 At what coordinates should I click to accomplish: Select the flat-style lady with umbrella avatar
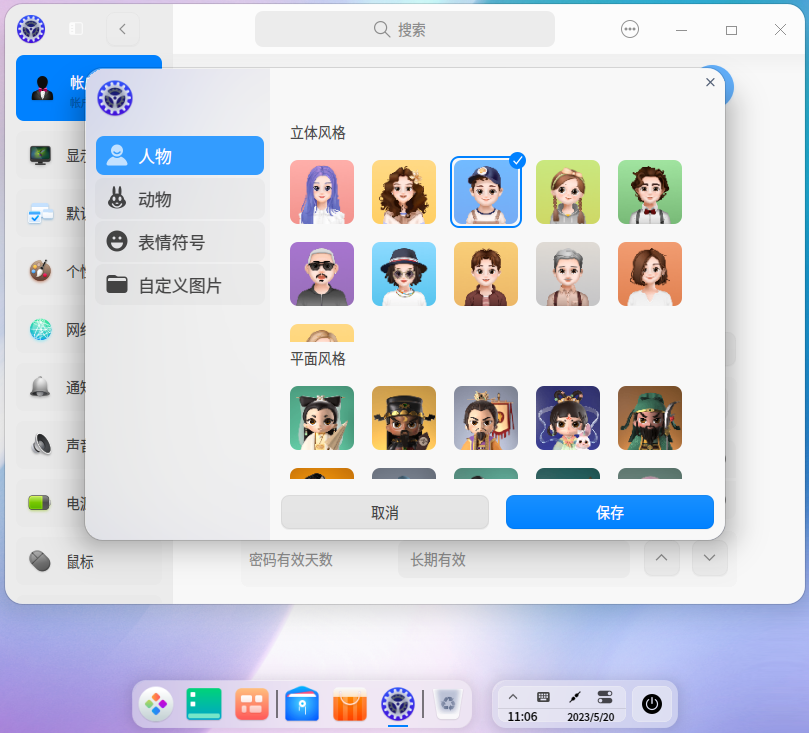coord(322,418)
